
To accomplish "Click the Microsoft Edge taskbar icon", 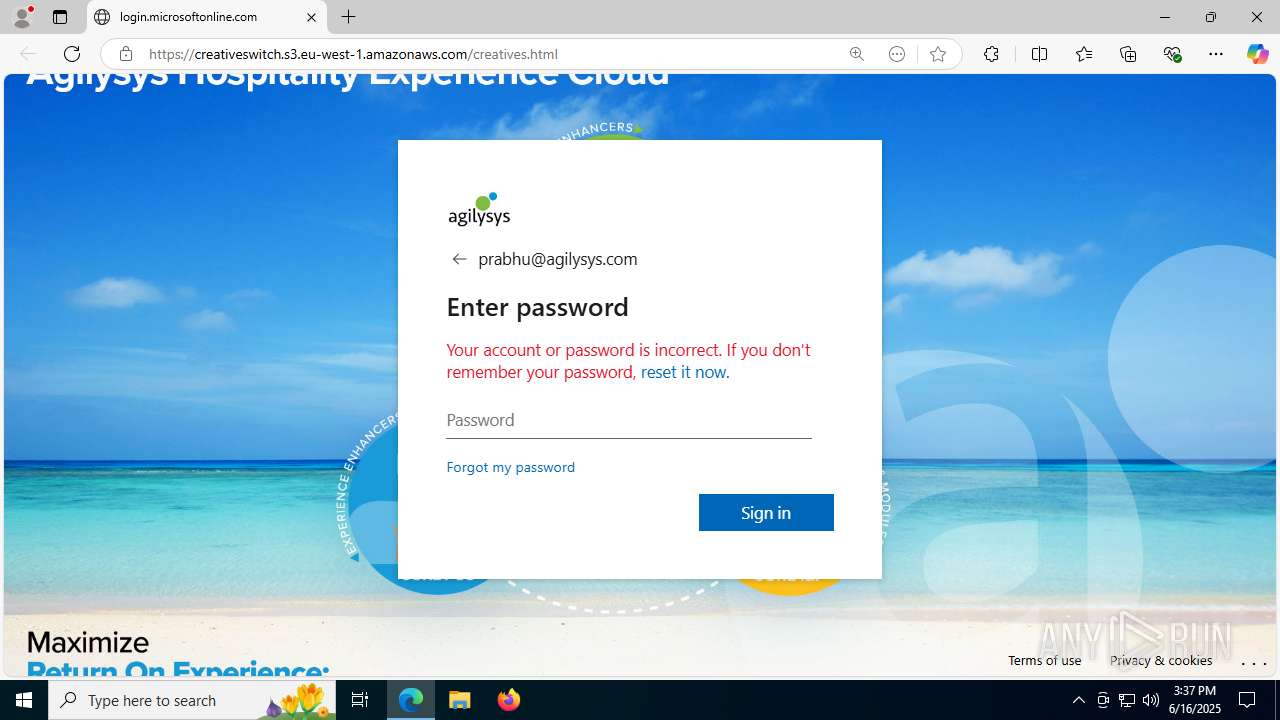I will [x=411, y=700].
